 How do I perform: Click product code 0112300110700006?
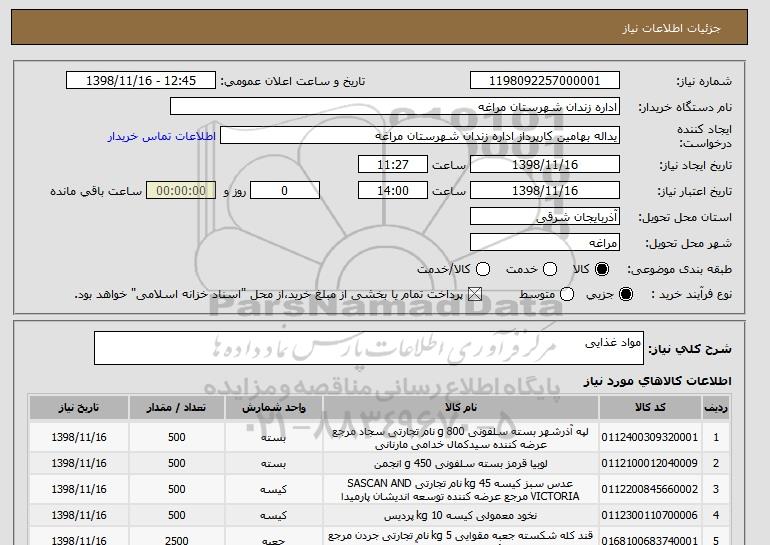click(650, 516)
